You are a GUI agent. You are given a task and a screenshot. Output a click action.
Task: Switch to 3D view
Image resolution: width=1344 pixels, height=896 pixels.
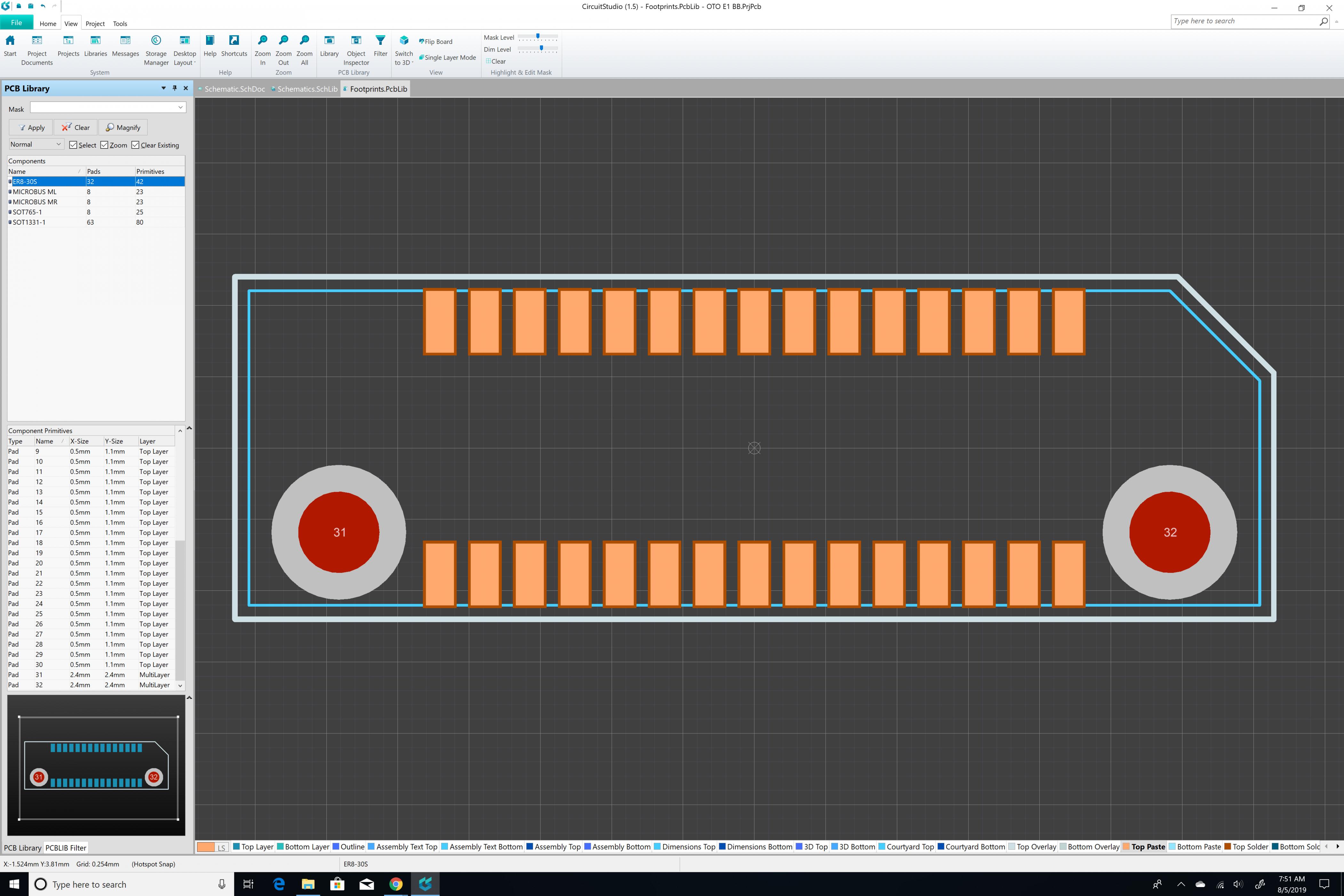[404, 50]
